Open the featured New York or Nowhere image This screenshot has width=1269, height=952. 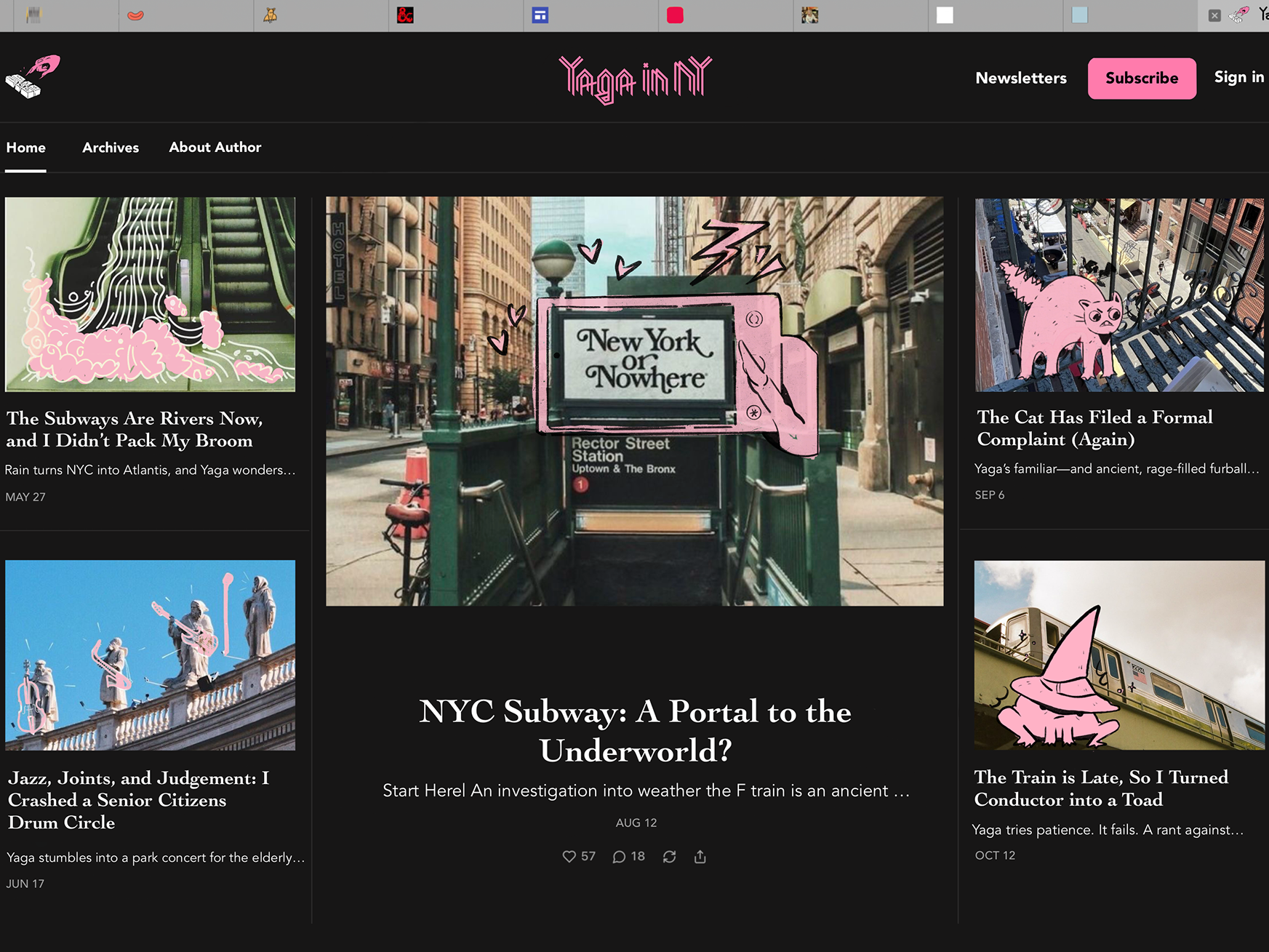[635, 401]
